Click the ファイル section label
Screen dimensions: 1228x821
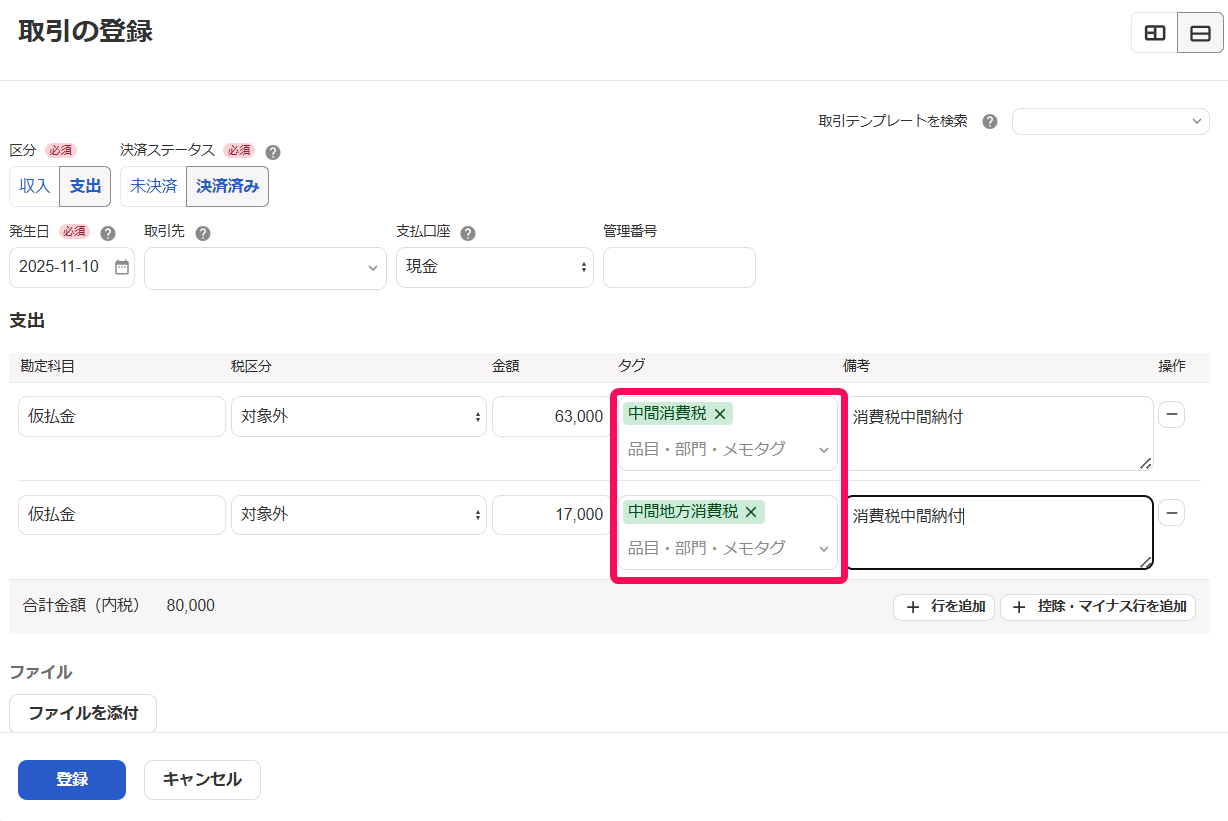point(41,672)
